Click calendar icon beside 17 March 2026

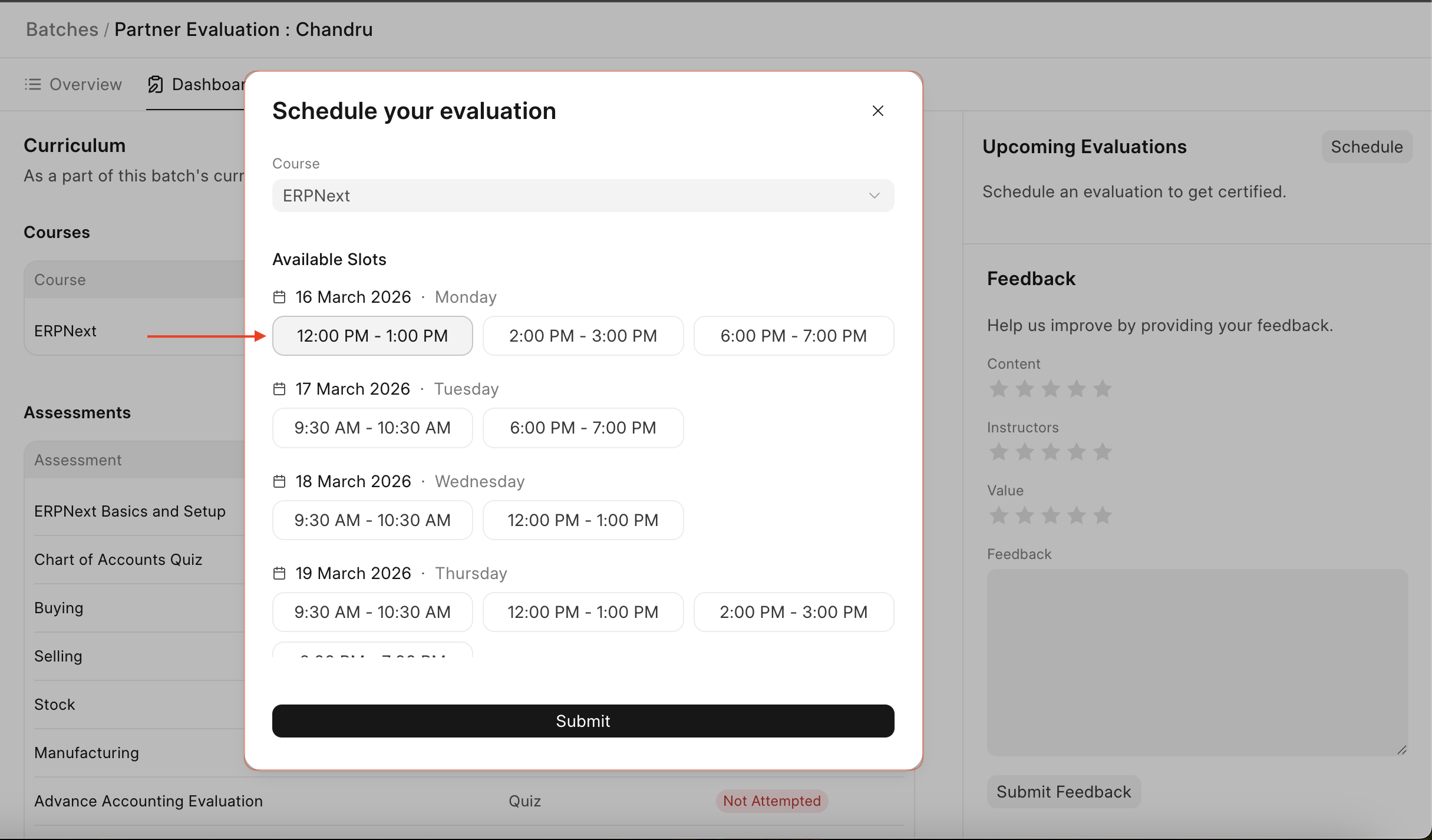(x=279, y=389)
